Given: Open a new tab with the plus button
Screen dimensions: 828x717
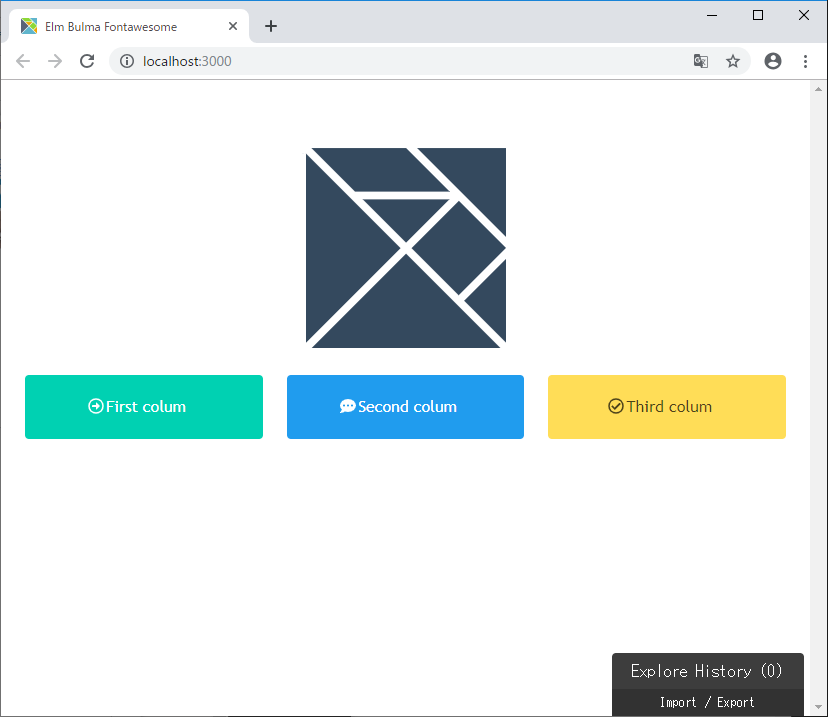Looking at the screenshot, I should pos(271,26).
